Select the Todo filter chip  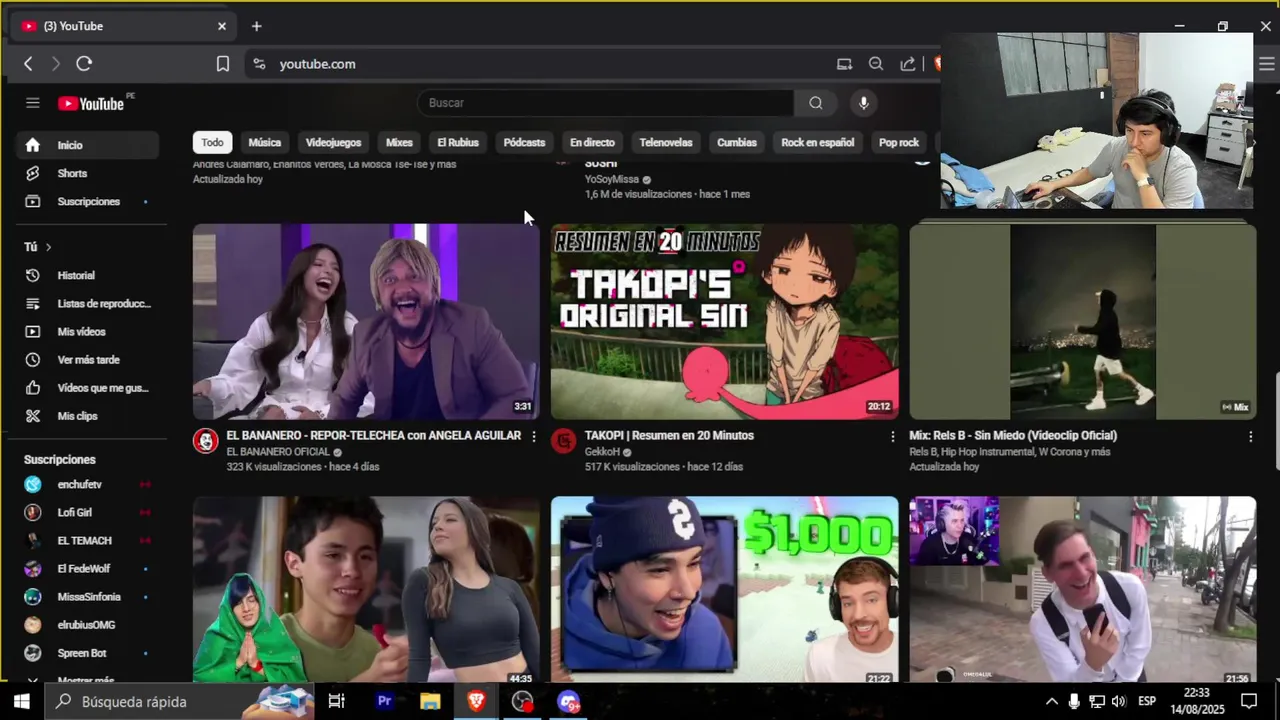click(x=212, y=142)
